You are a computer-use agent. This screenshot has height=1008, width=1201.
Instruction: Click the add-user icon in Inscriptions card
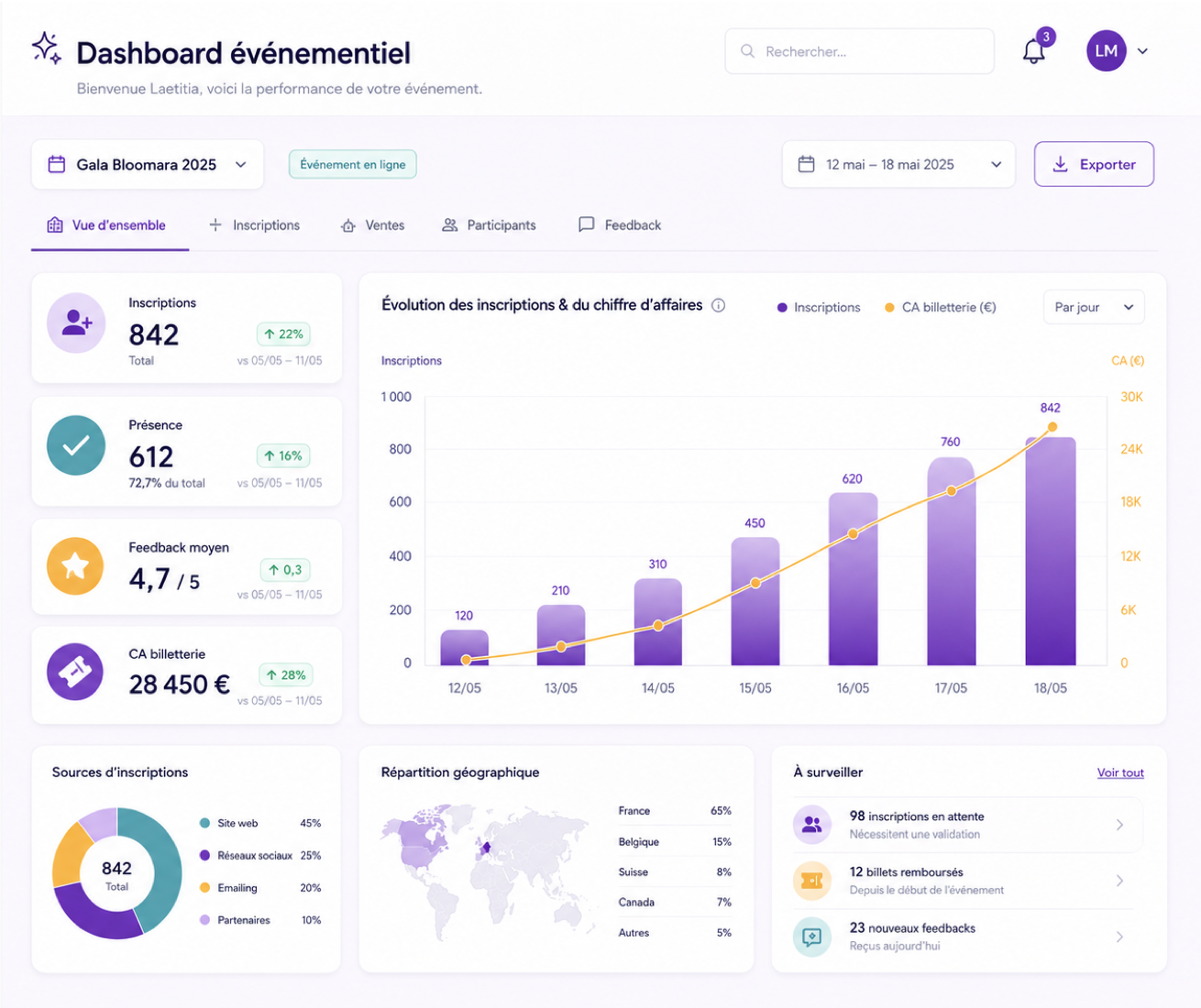coord(76,323)
